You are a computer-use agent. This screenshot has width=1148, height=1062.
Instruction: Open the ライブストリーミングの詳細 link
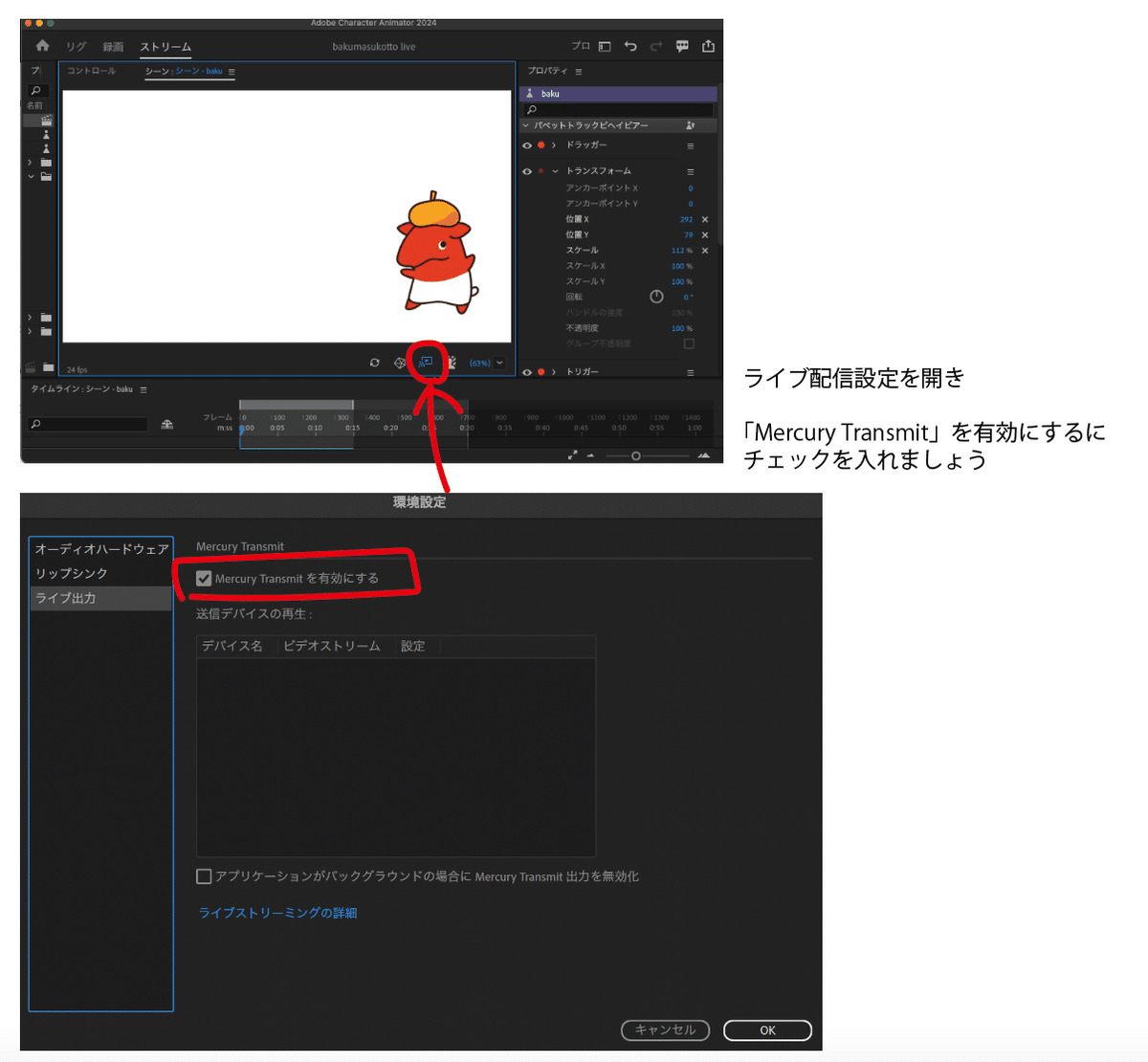277,913
